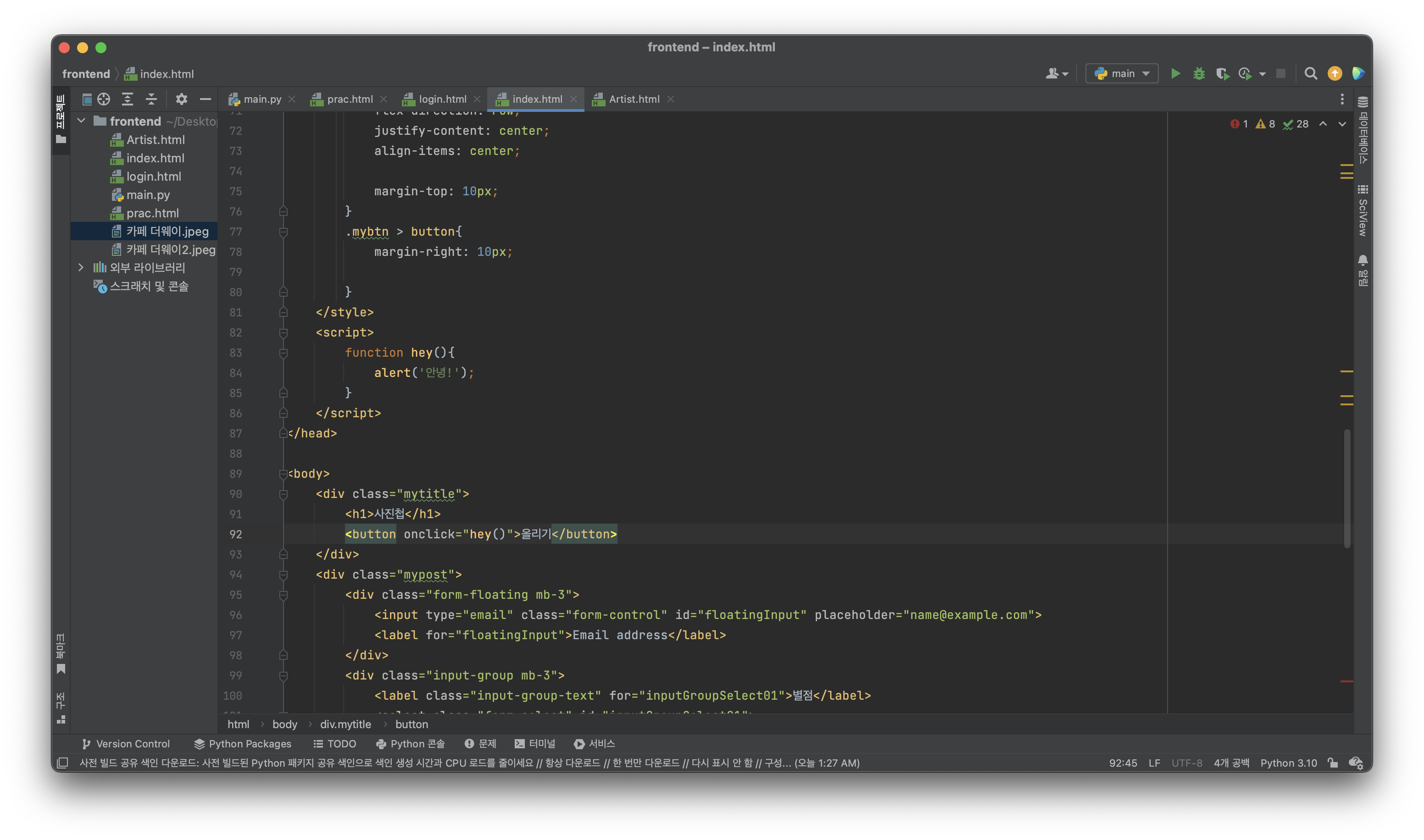Click the LF line separator in status bar
Screen dimensions: 1424x840
click(1154, 763)
